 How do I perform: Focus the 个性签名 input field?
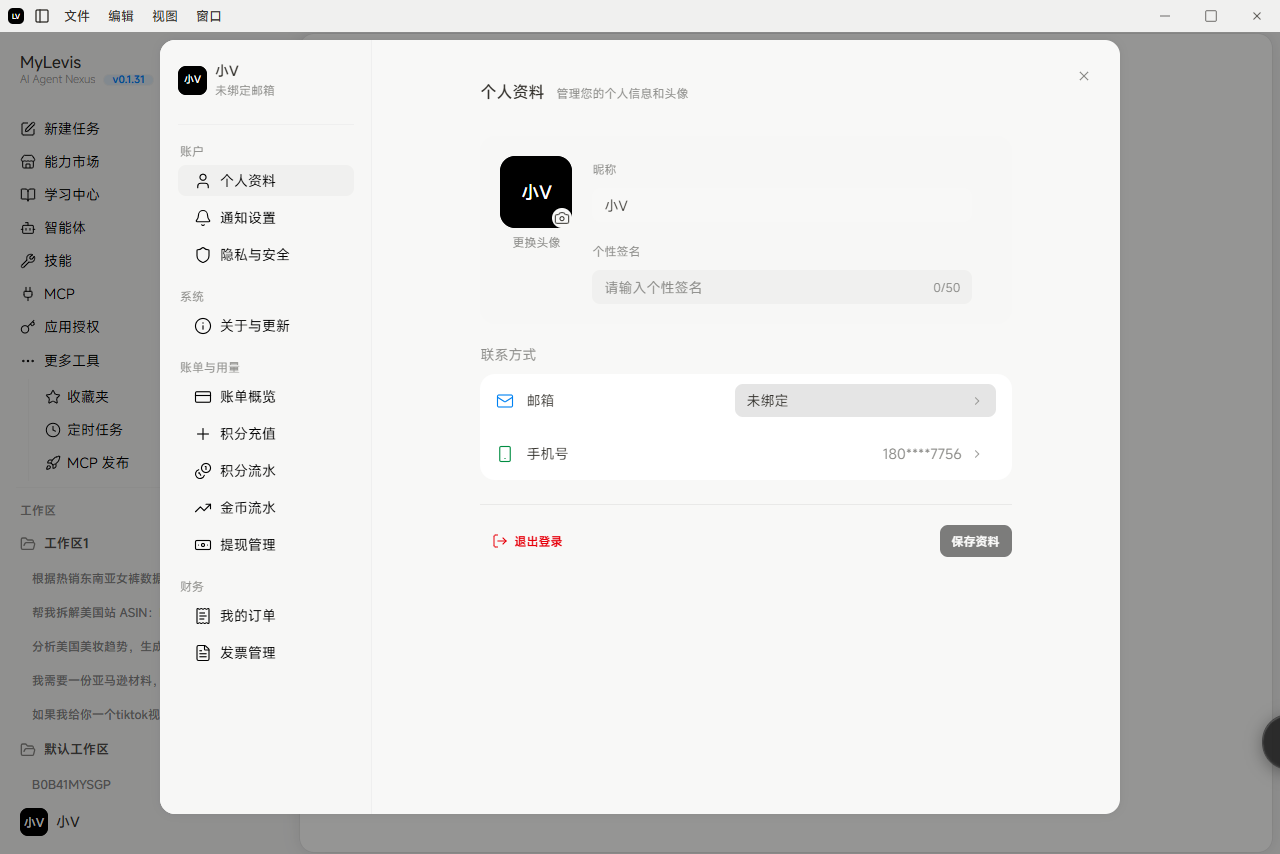point(782,287)
